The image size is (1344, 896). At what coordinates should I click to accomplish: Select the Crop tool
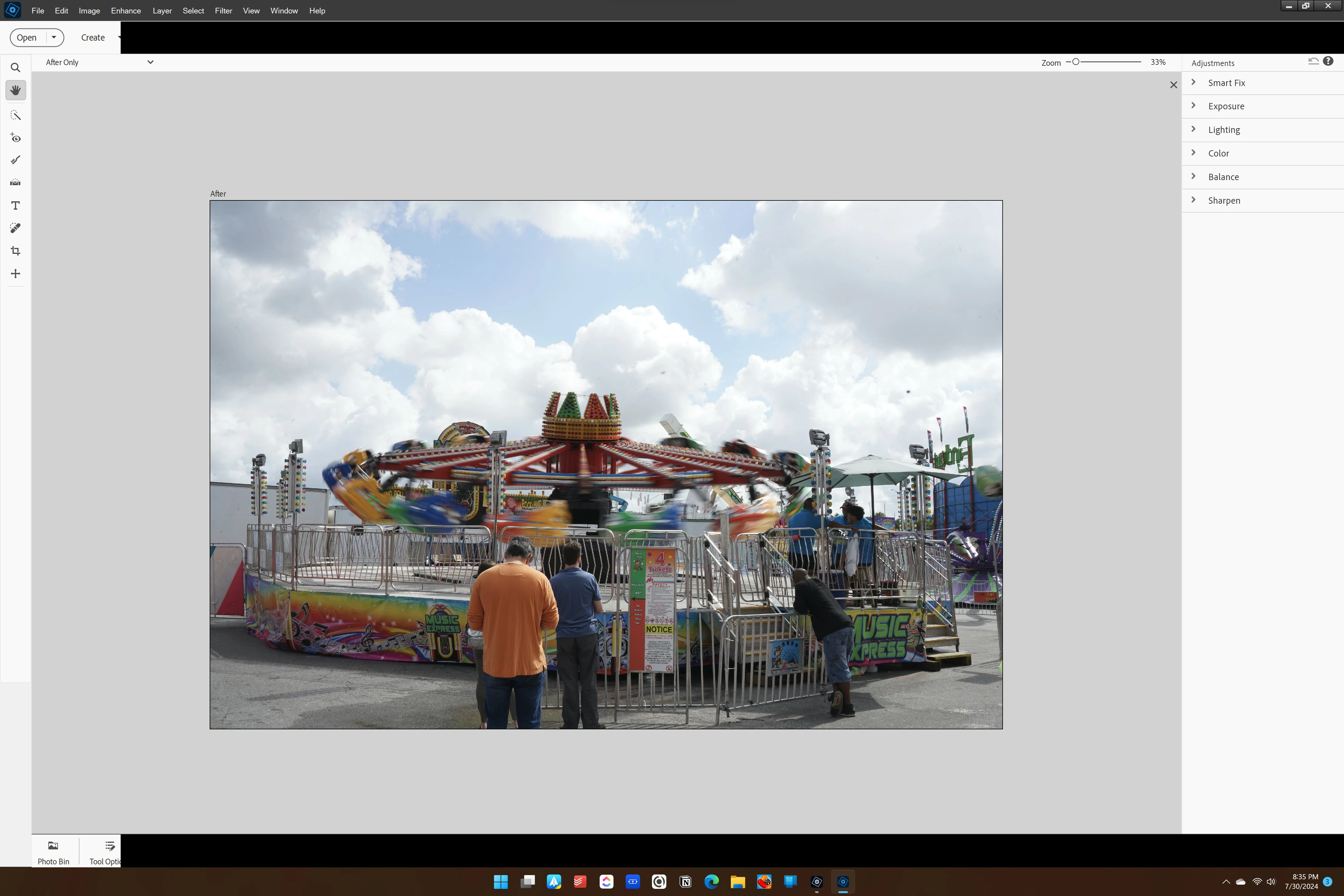pos(16,251)
